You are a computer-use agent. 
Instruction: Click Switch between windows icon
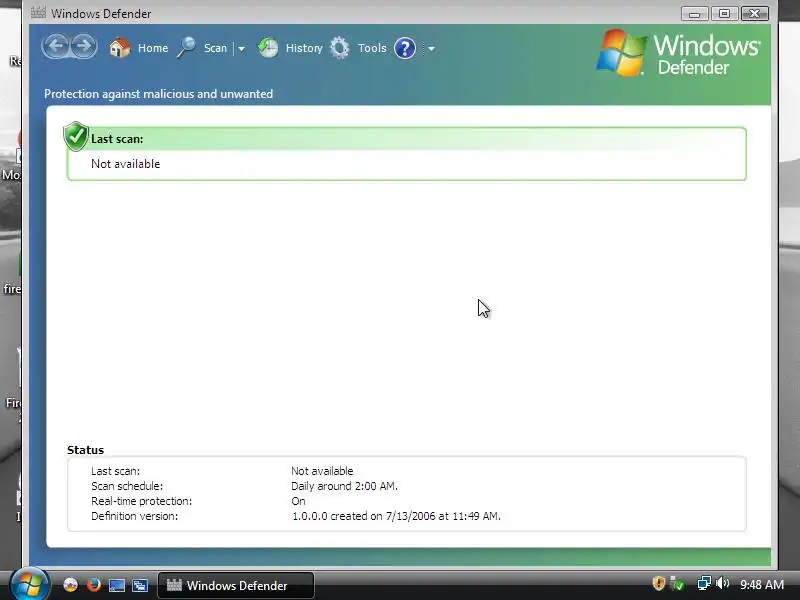click(140, 585)
